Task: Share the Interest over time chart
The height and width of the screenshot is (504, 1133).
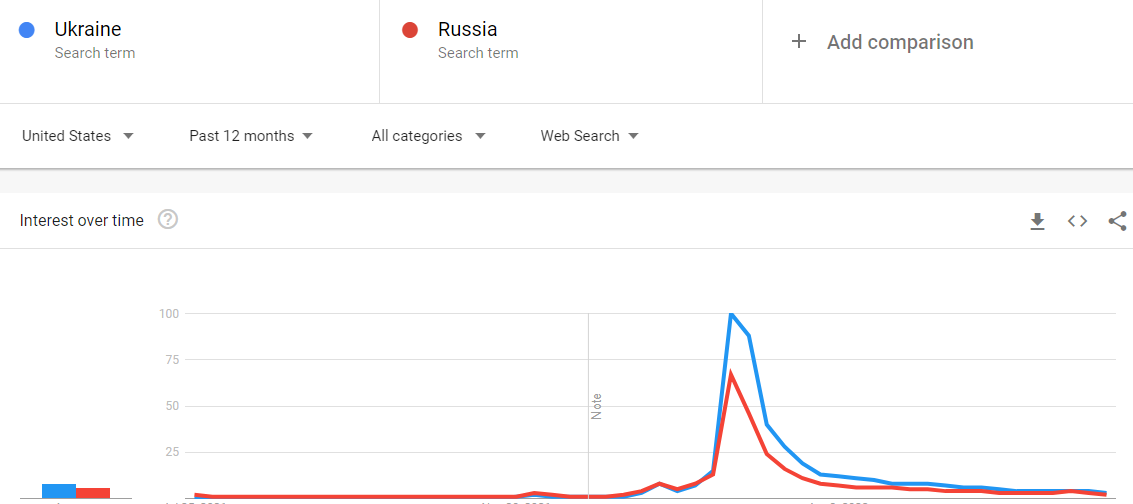Action: point(1117,221)
